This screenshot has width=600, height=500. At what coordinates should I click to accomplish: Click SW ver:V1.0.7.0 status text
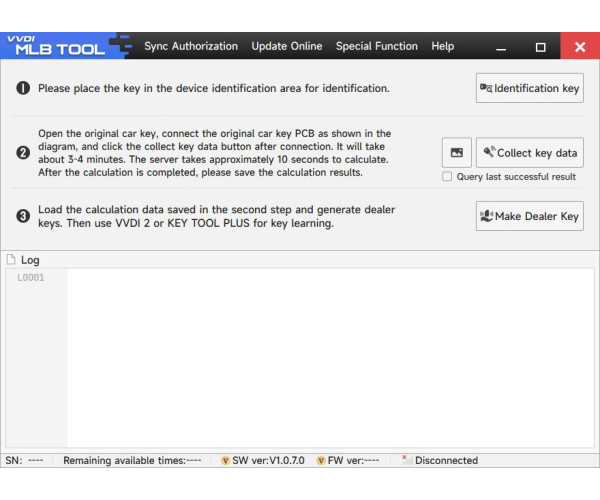coord(268,460)
